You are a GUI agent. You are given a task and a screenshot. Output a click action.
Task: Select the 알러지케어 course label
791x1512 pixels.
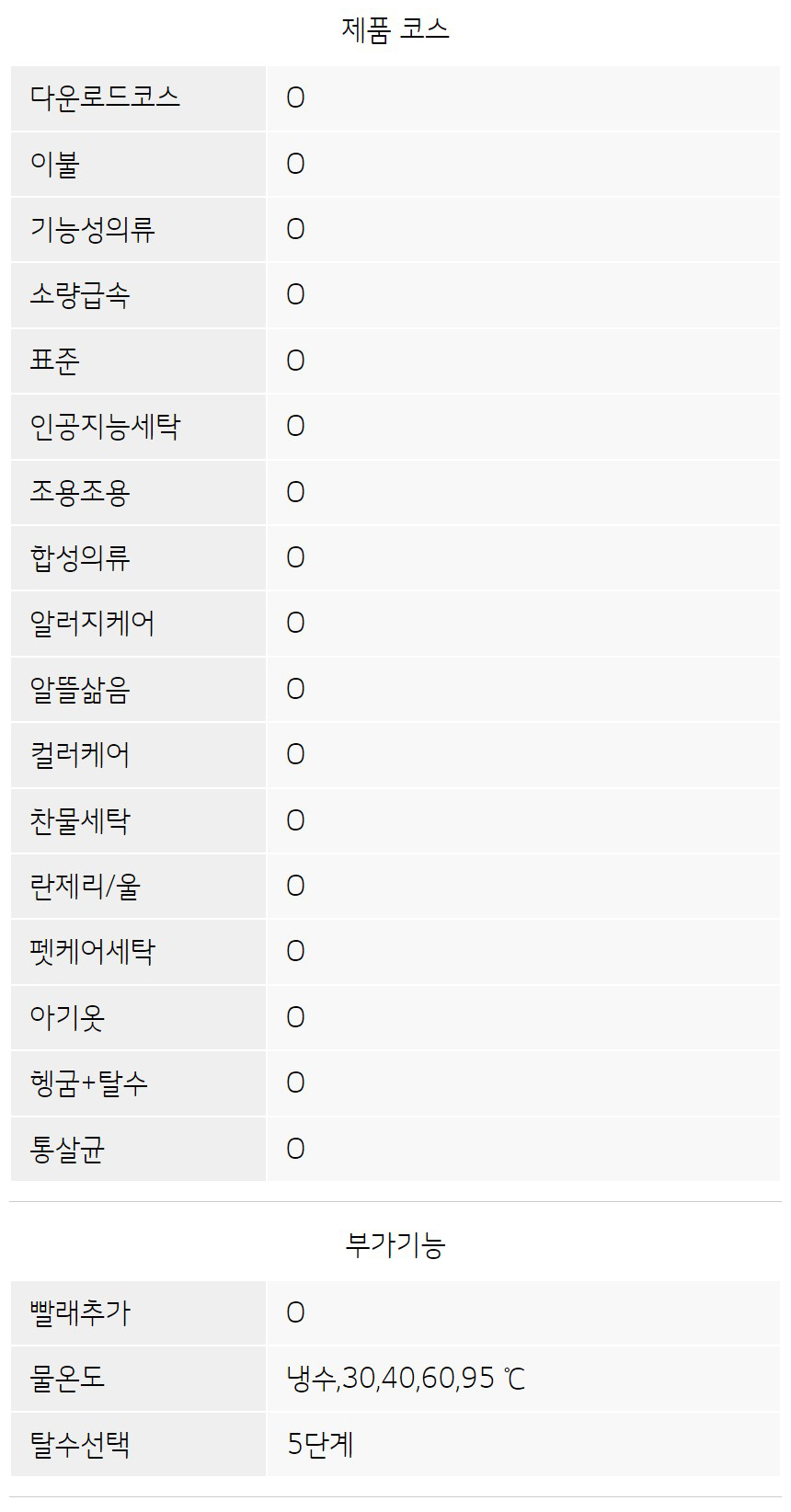[92, 623]
